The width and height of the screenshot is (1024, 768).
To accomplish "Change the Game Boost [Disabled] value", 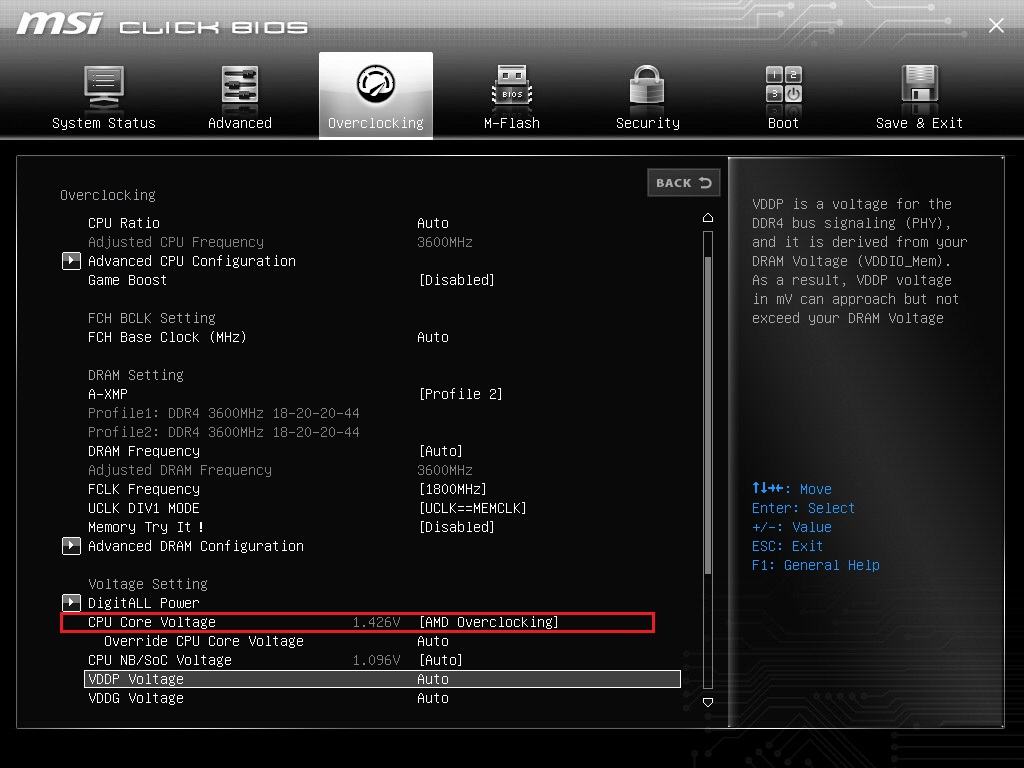I will [x=456, y=280].
